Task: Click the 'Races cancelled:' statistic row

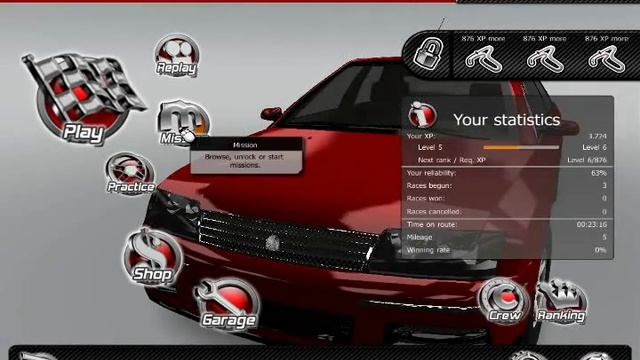Action: tap(507, 211)
